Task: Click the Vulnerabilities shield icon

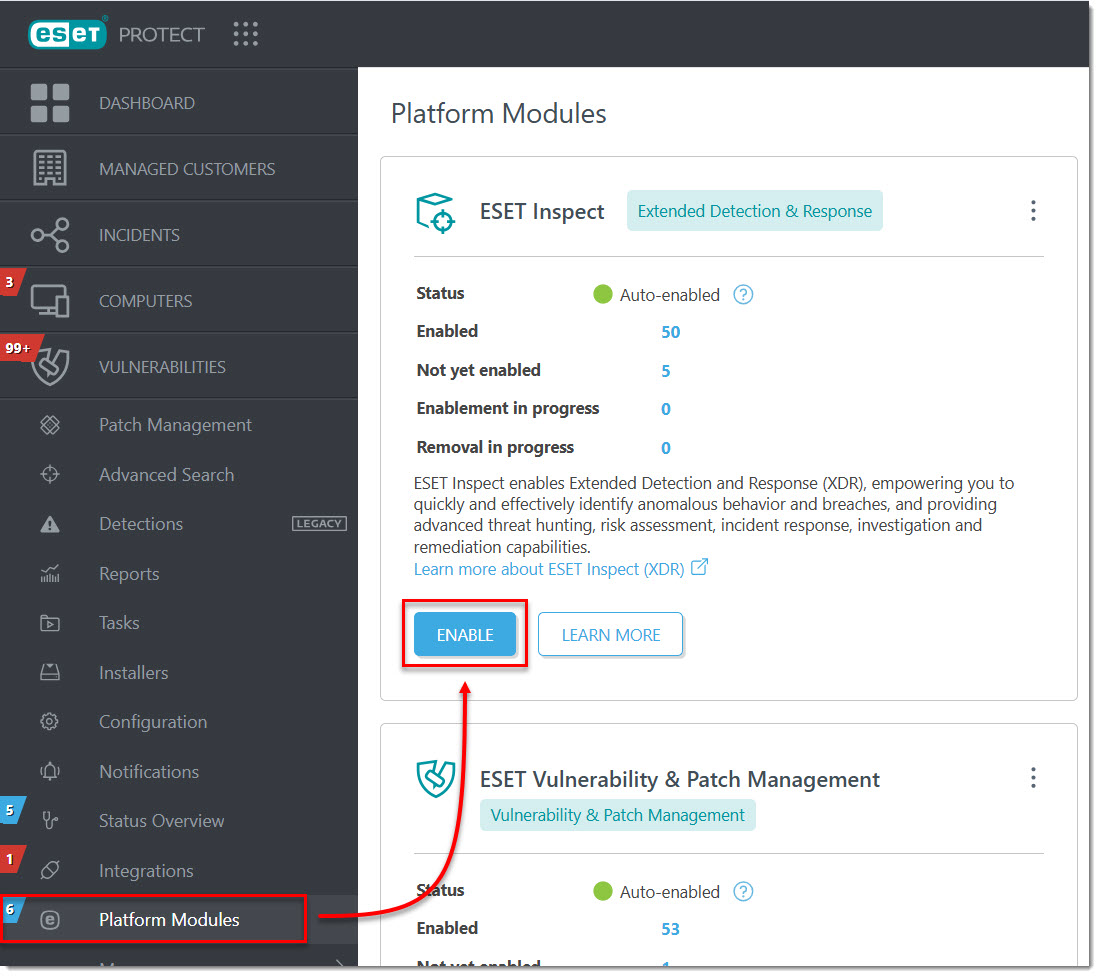Action: point(50,366)
